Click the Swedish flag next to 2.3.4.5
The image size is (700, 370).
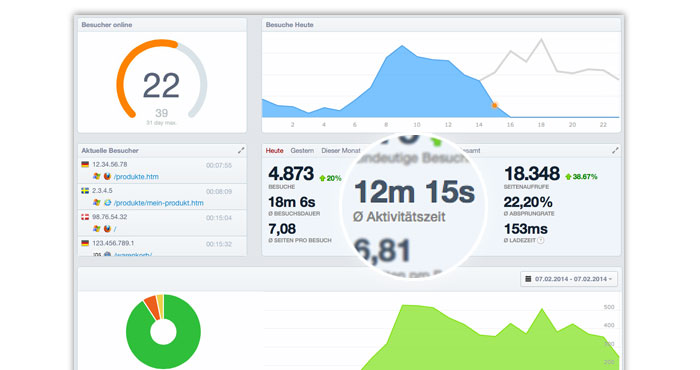click(x=85, y=191)
